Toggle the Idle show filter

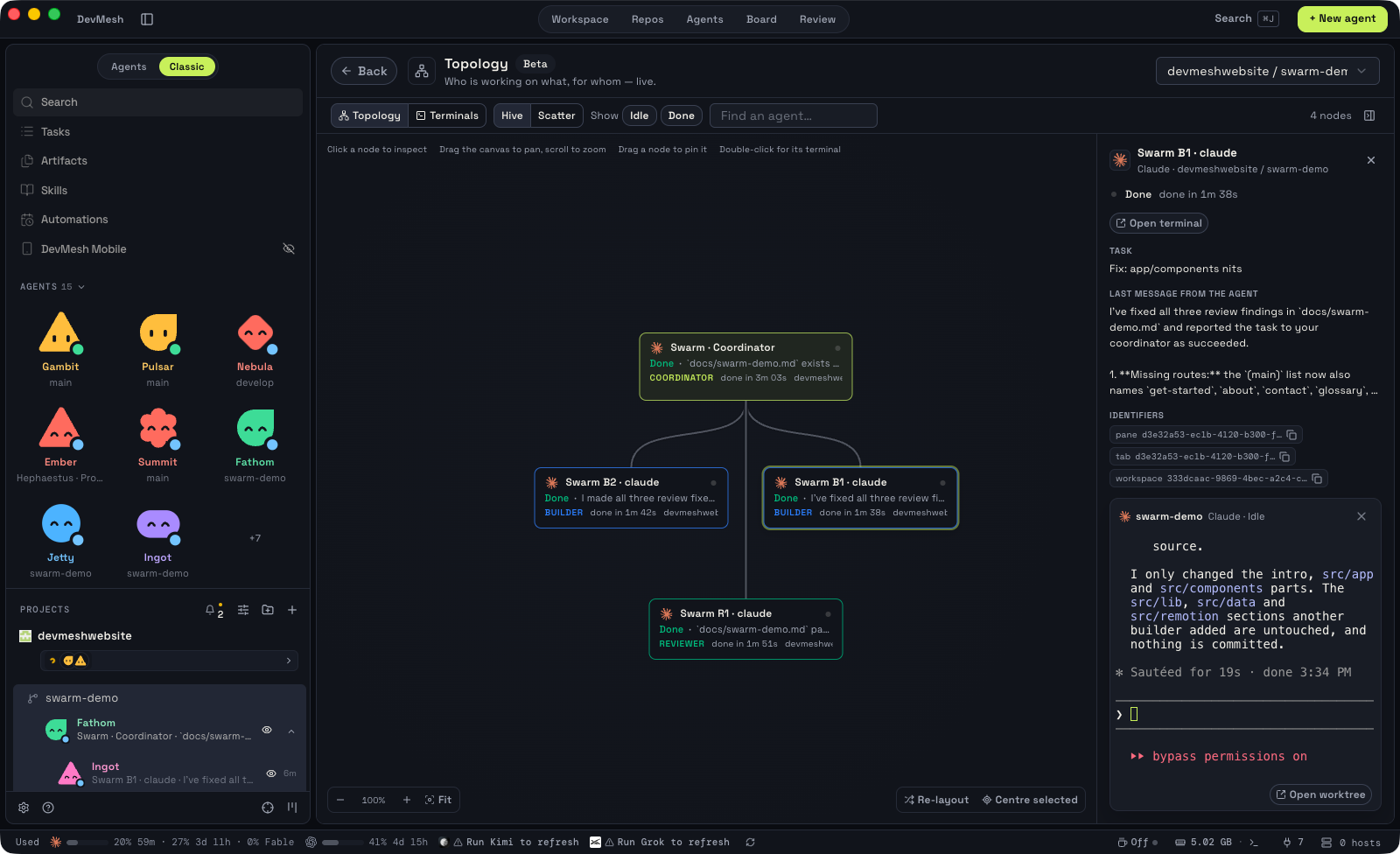point(640,115)
